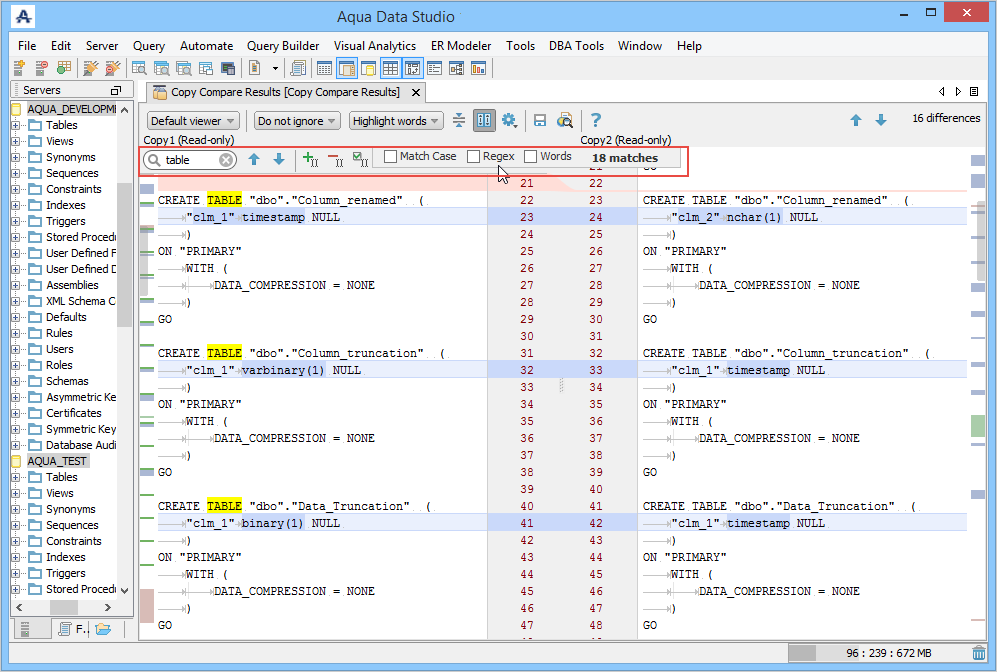Open the DBA Tools menu
This screenshot has width=997, height=672.
coord(576,46)
